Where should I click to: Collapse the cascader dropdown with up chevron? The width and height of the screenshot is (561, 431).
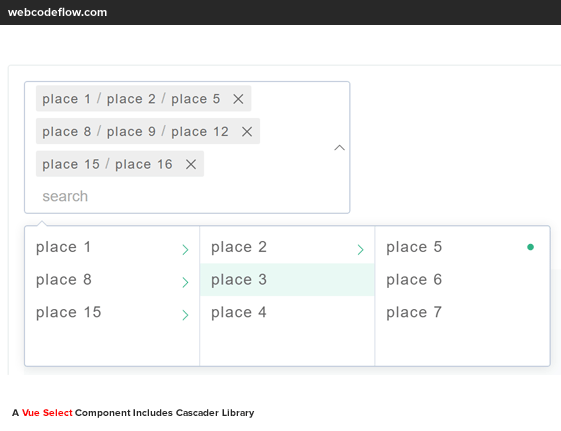[340, 148]
